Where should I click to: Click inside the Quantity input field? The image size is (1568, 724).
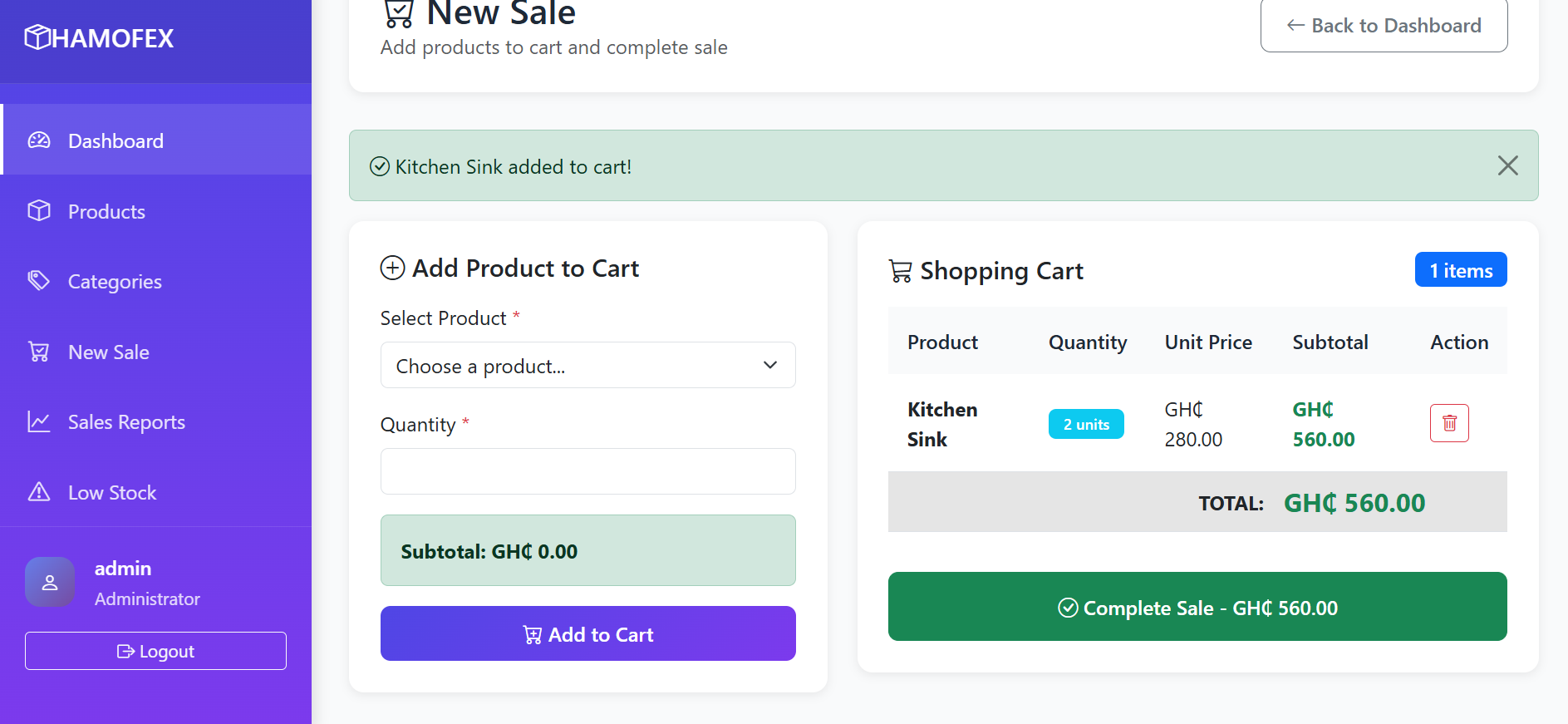(x=587, y=471)
